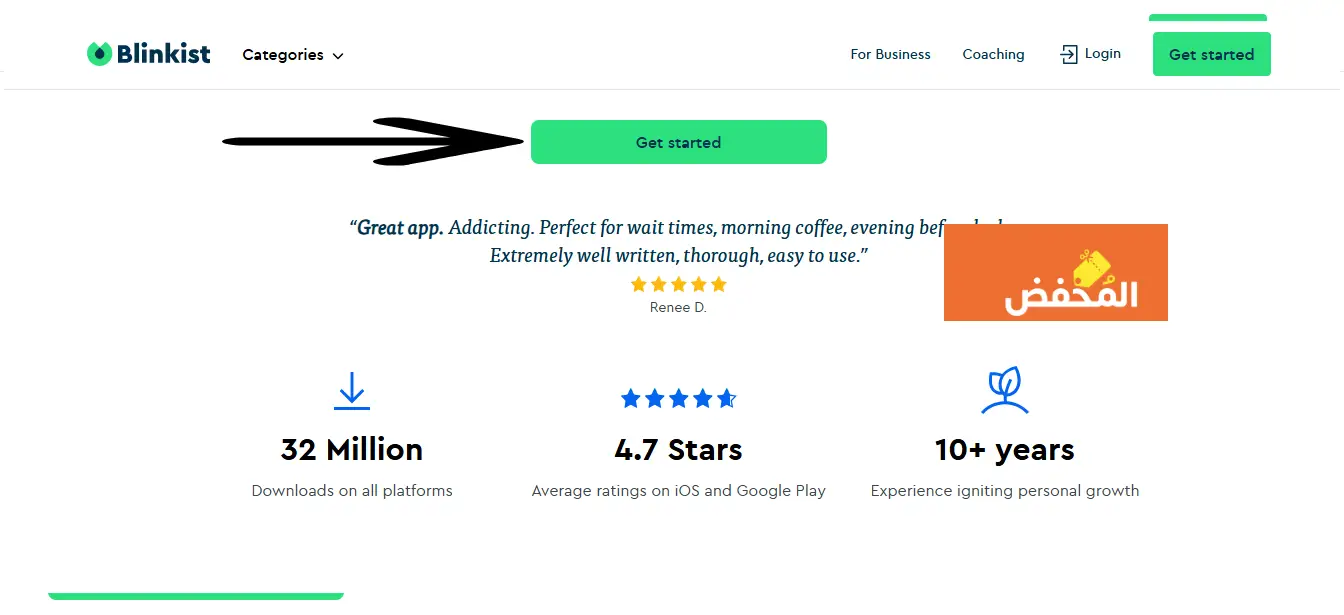Click the orange Arabic coupon banner
This screenshot has height=615, width=1344.
tap(1055, 272)
